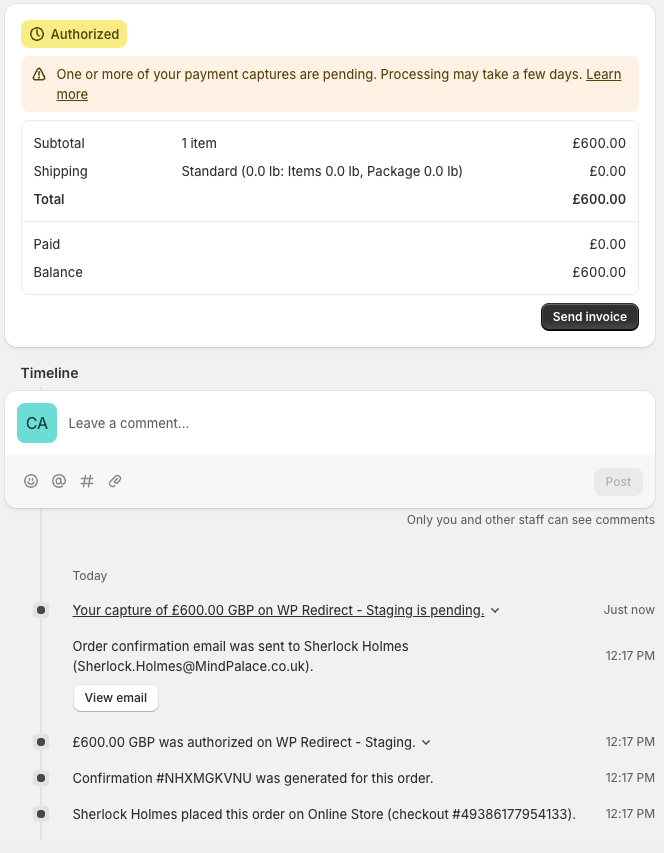Click the View email button
This screenshot has width=664, height=853.
coord(116,698)
